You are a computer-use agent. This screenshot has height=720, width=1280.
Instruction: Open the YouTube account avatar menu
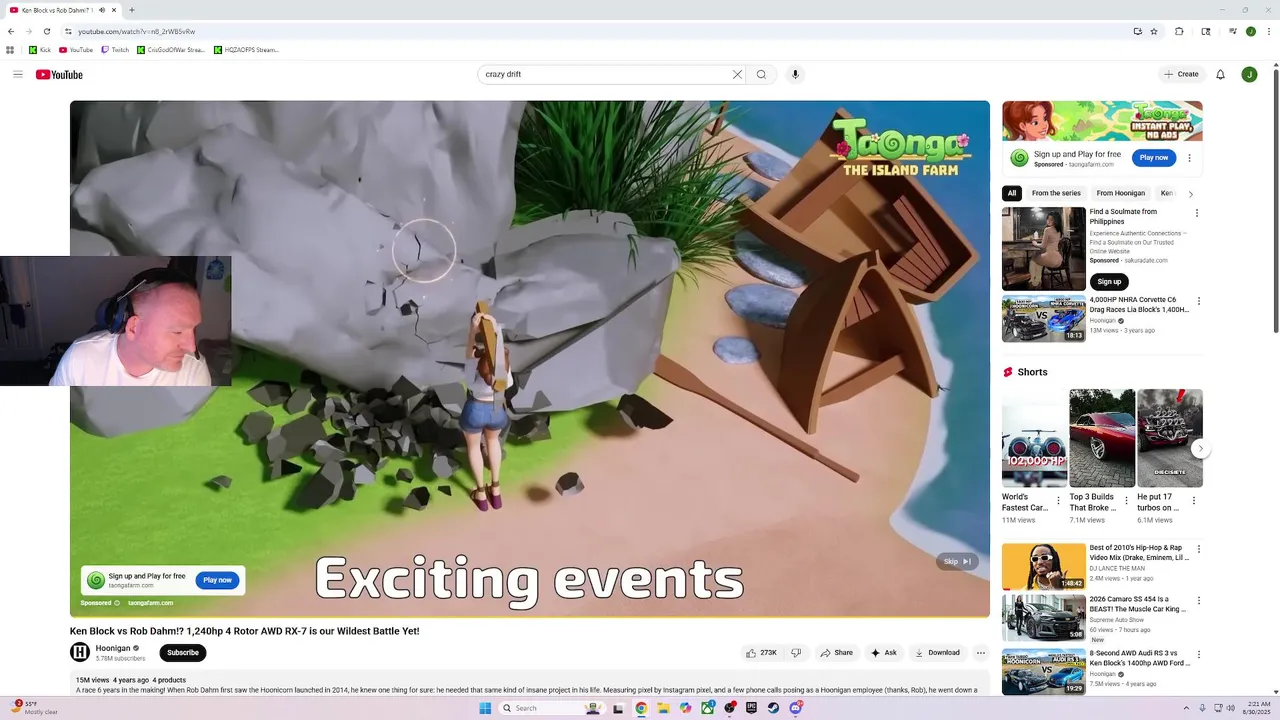tap(1249, 74)
